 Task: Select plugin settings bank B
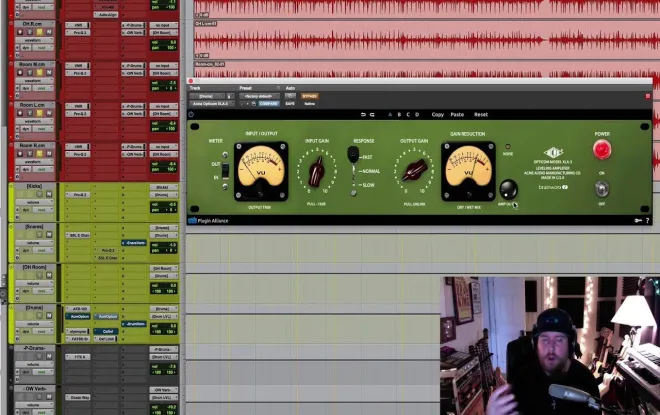pyautogui.click(x=399, y=114)
